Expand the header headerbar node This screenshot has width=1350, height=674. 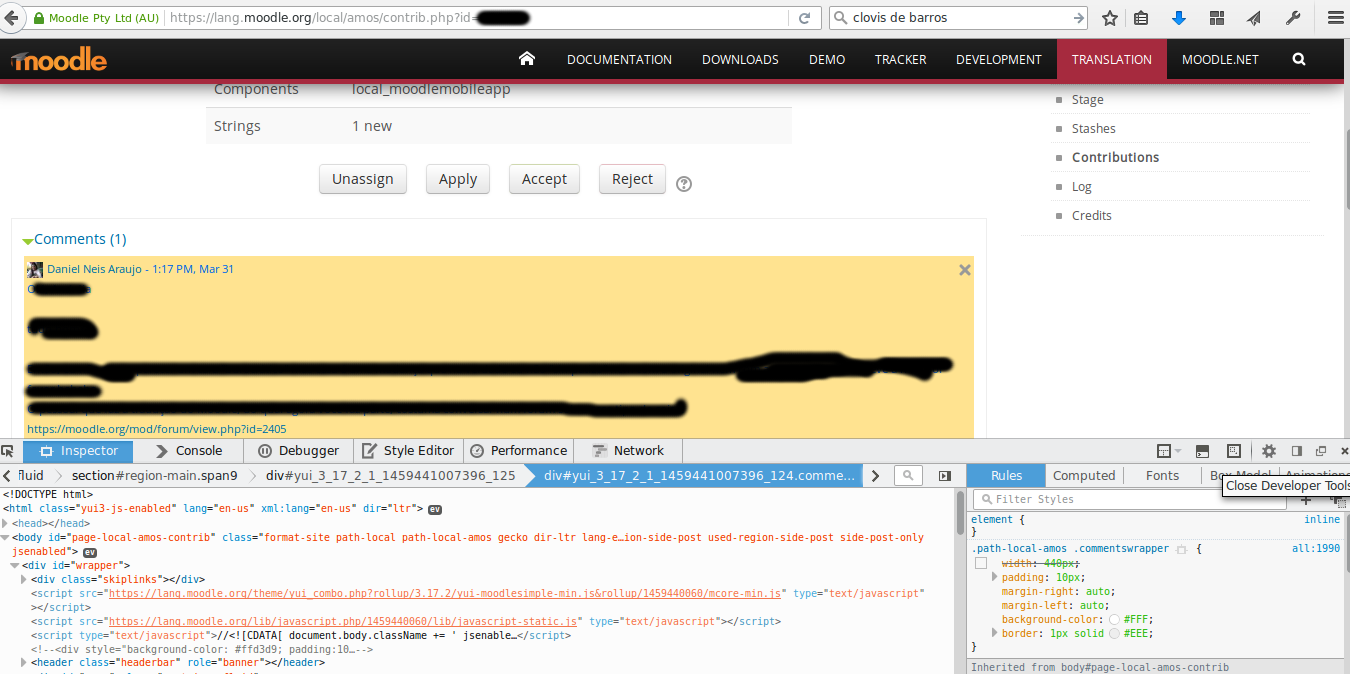pyautogui.click(x=24, y=662)
